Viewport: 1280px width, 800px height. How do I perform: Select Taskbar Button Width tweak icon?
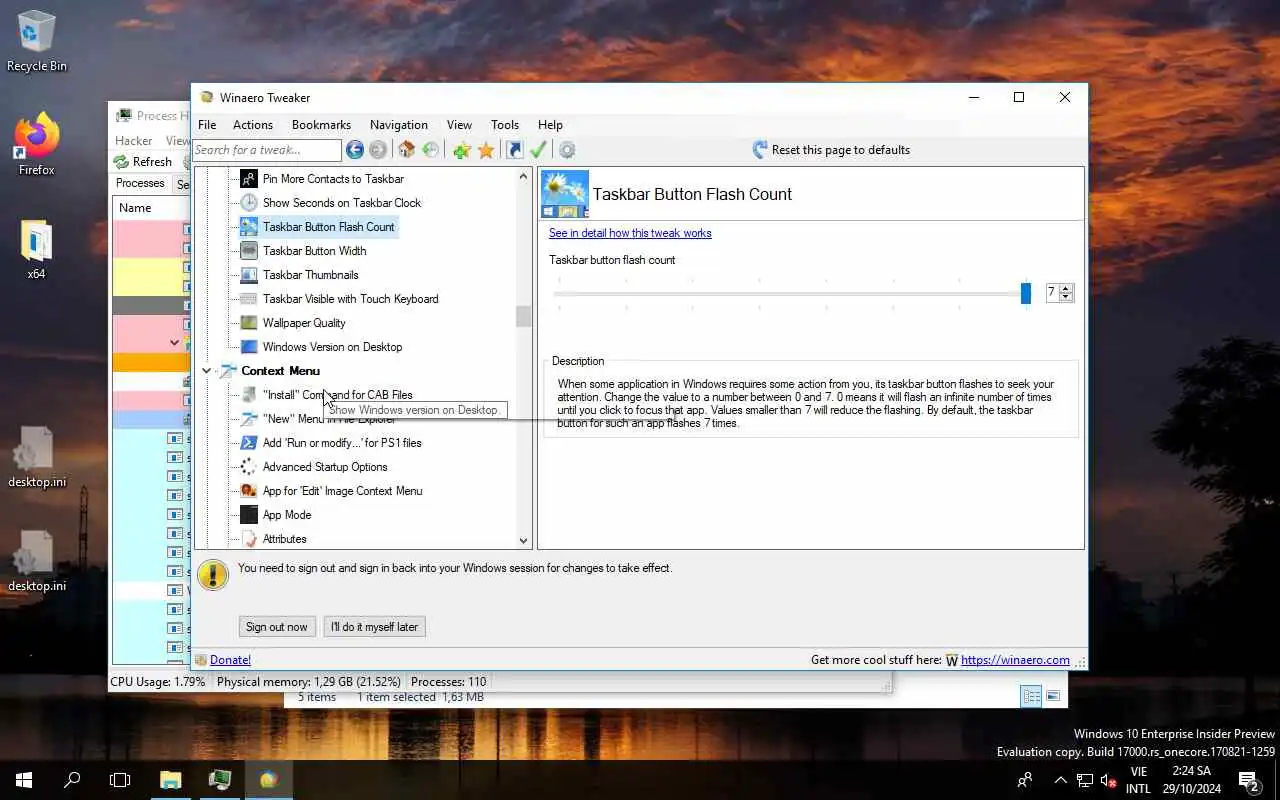pos(248,251)
